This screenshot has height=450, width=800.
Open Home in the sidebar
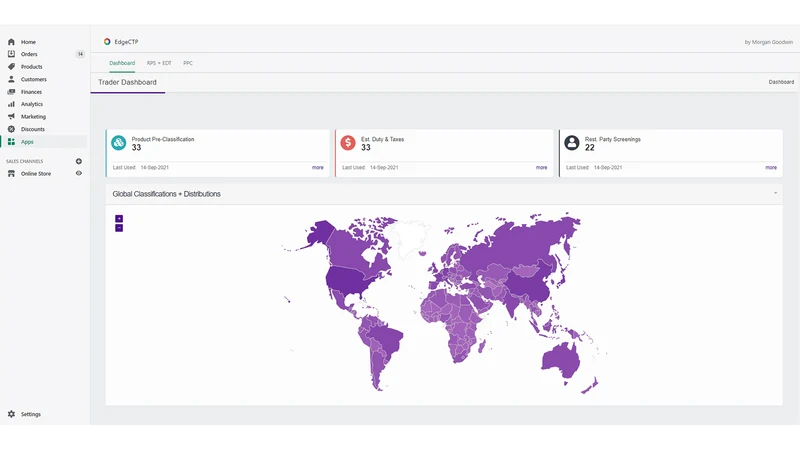(x=28, y=42)
